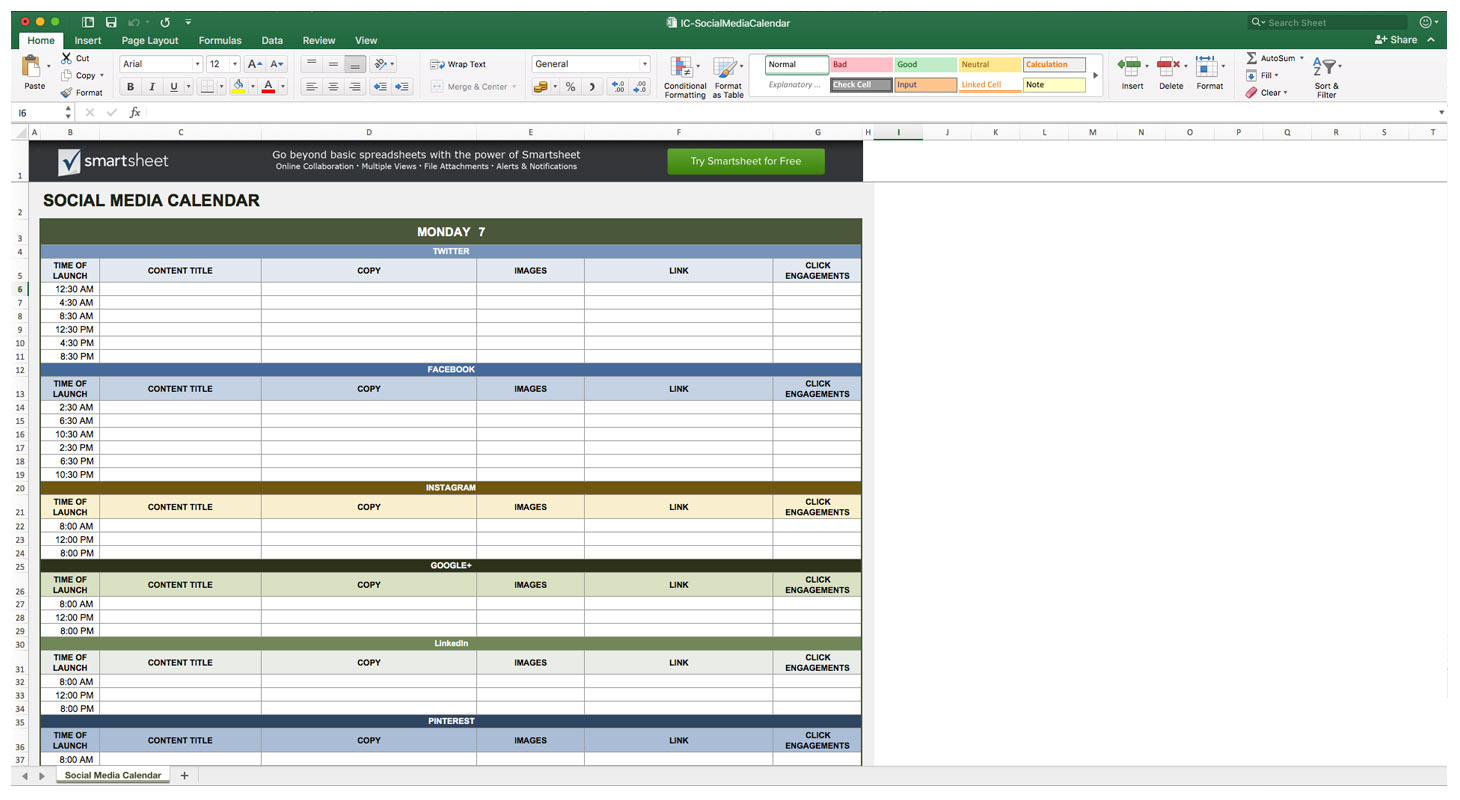This screenshot has height=800, width=1460.
Task: Apply comma style number format
Action: [592, 87]
